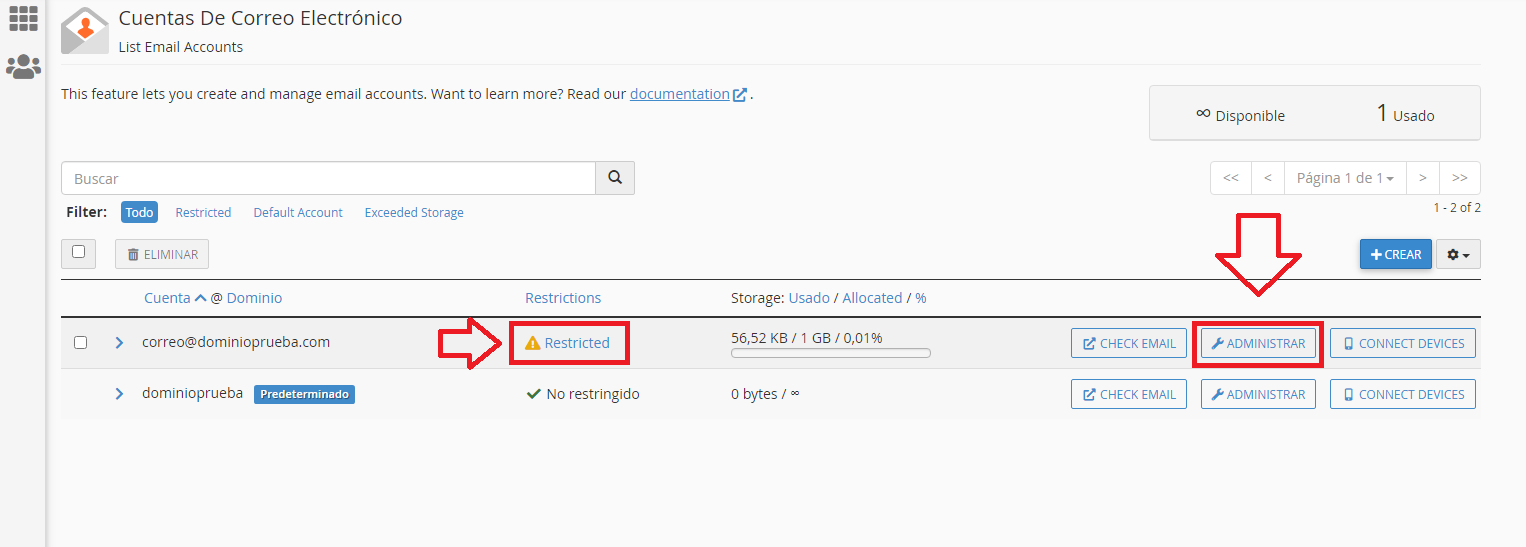Select the Exceeded Storage filter

(413, 212)
